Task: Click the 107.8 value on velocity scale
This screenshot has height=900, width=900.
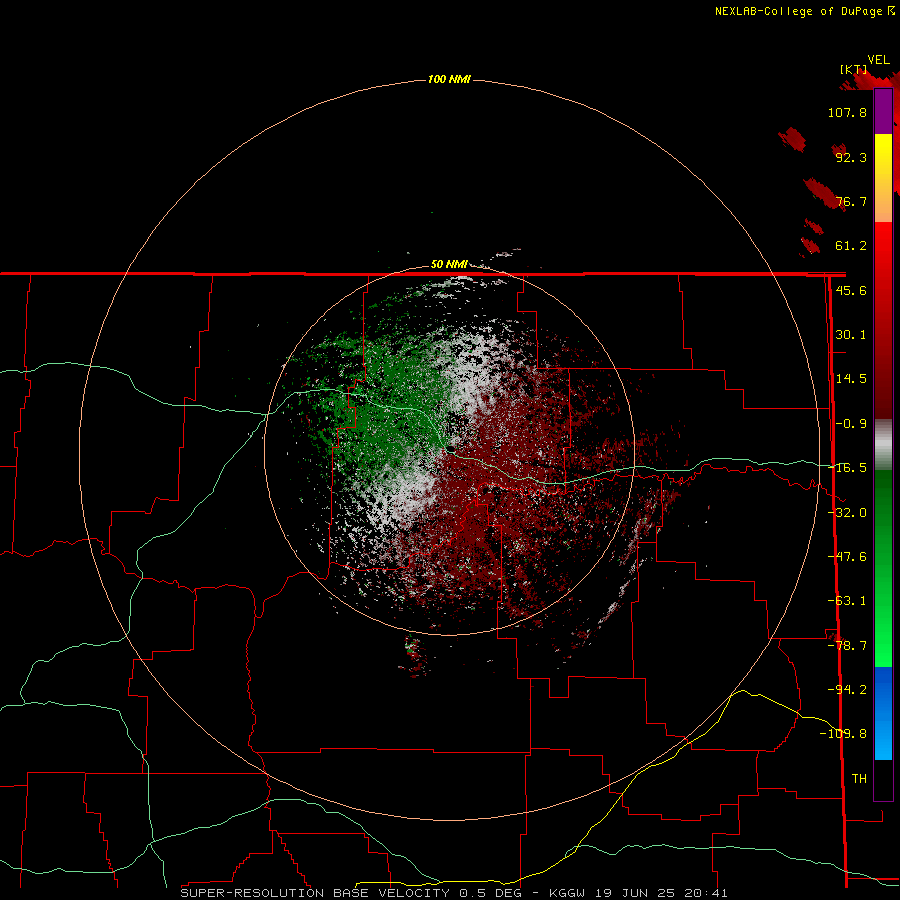Action: click(x=847, y=112)
